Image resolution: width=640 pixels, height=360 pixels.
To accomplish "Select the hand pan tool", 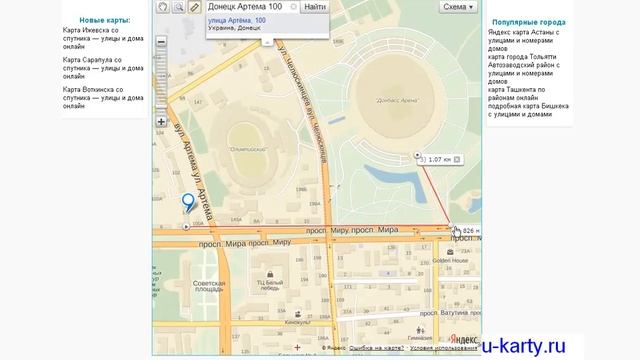I will pos(163,7).
